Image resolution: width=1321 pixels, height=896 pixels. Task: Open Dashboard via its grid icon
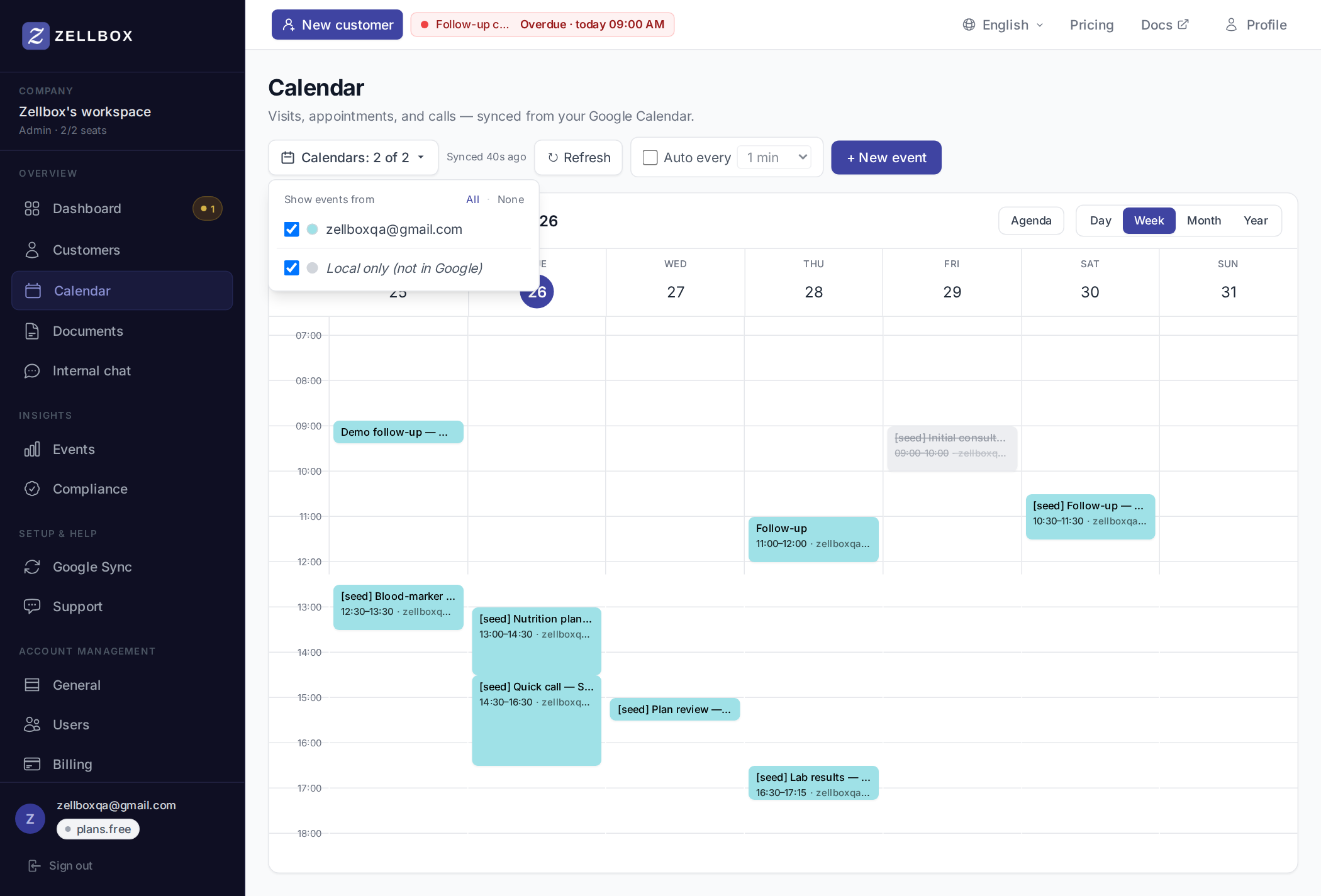click(32, 209)
